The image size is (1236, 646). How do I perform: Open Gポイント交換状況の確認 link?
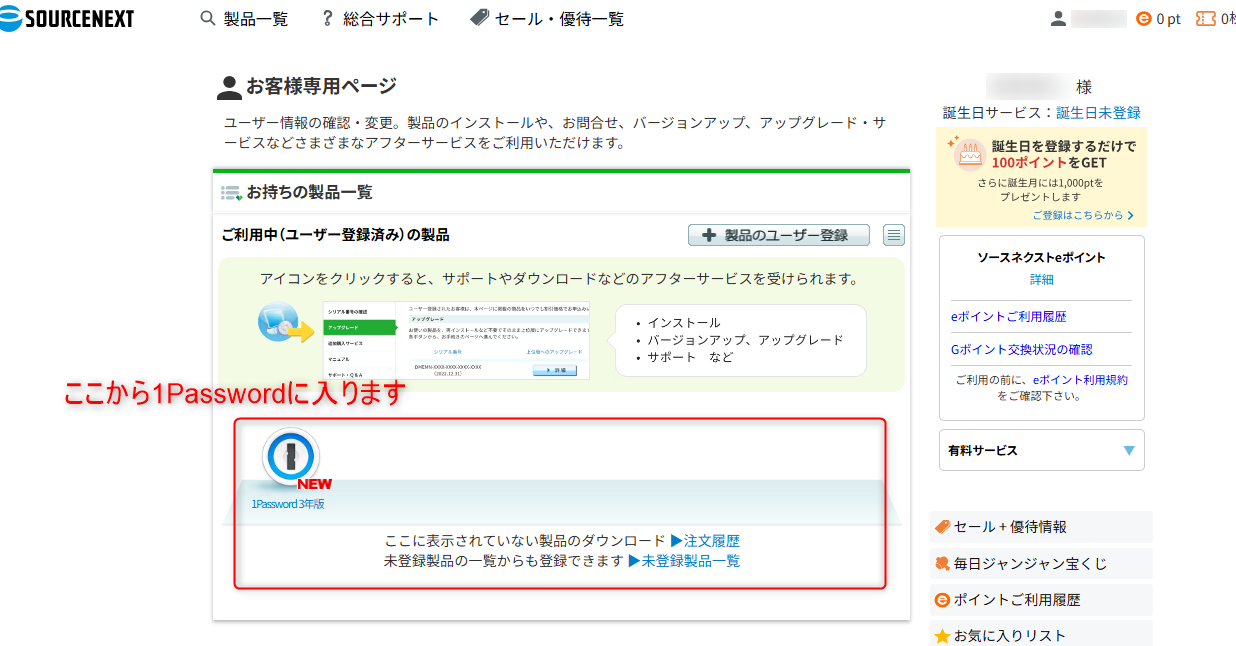pyautogui.click(x=1022, y=349)
